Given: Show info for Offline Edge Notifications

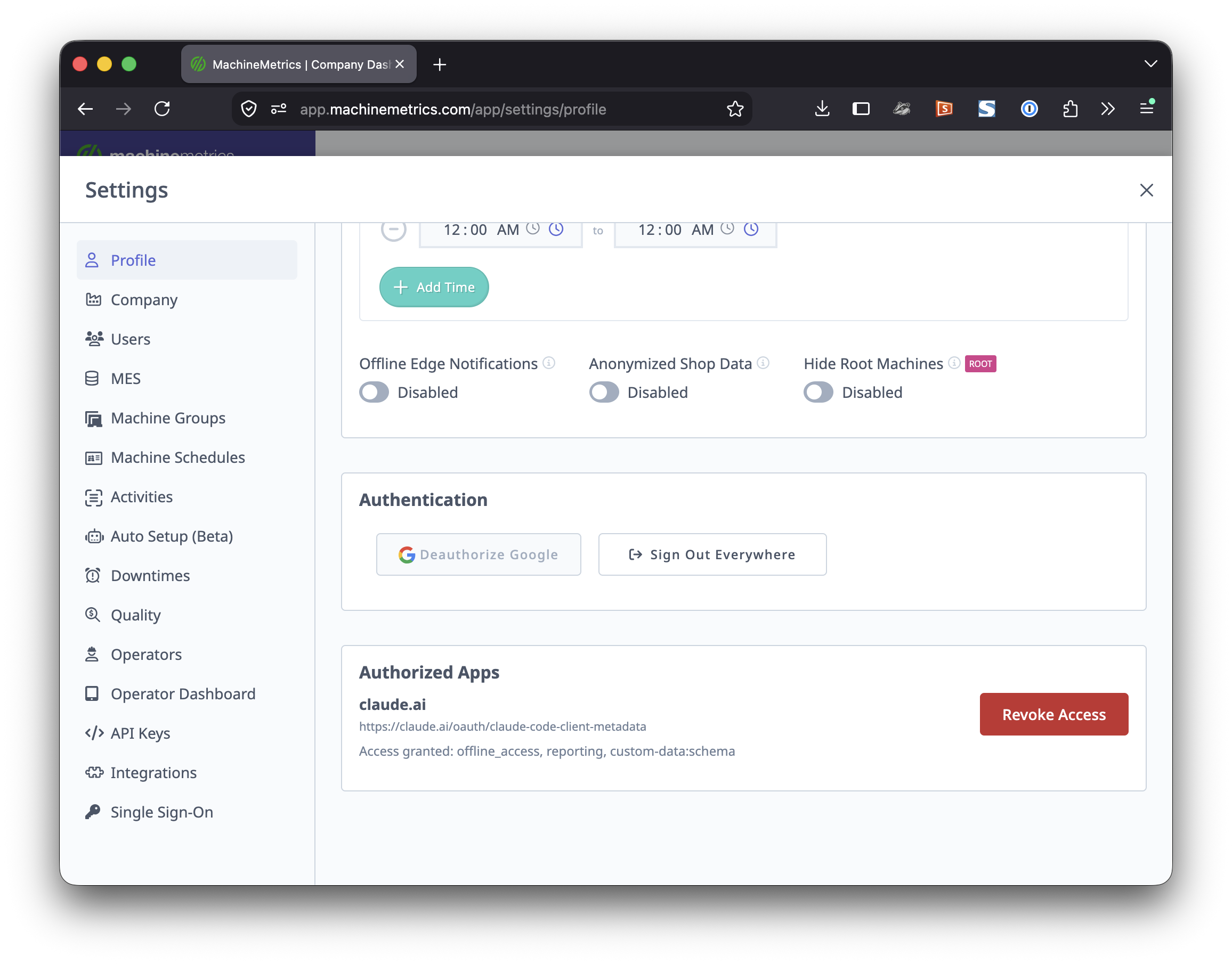Looking at the screenshot, I should coord(548,363).
